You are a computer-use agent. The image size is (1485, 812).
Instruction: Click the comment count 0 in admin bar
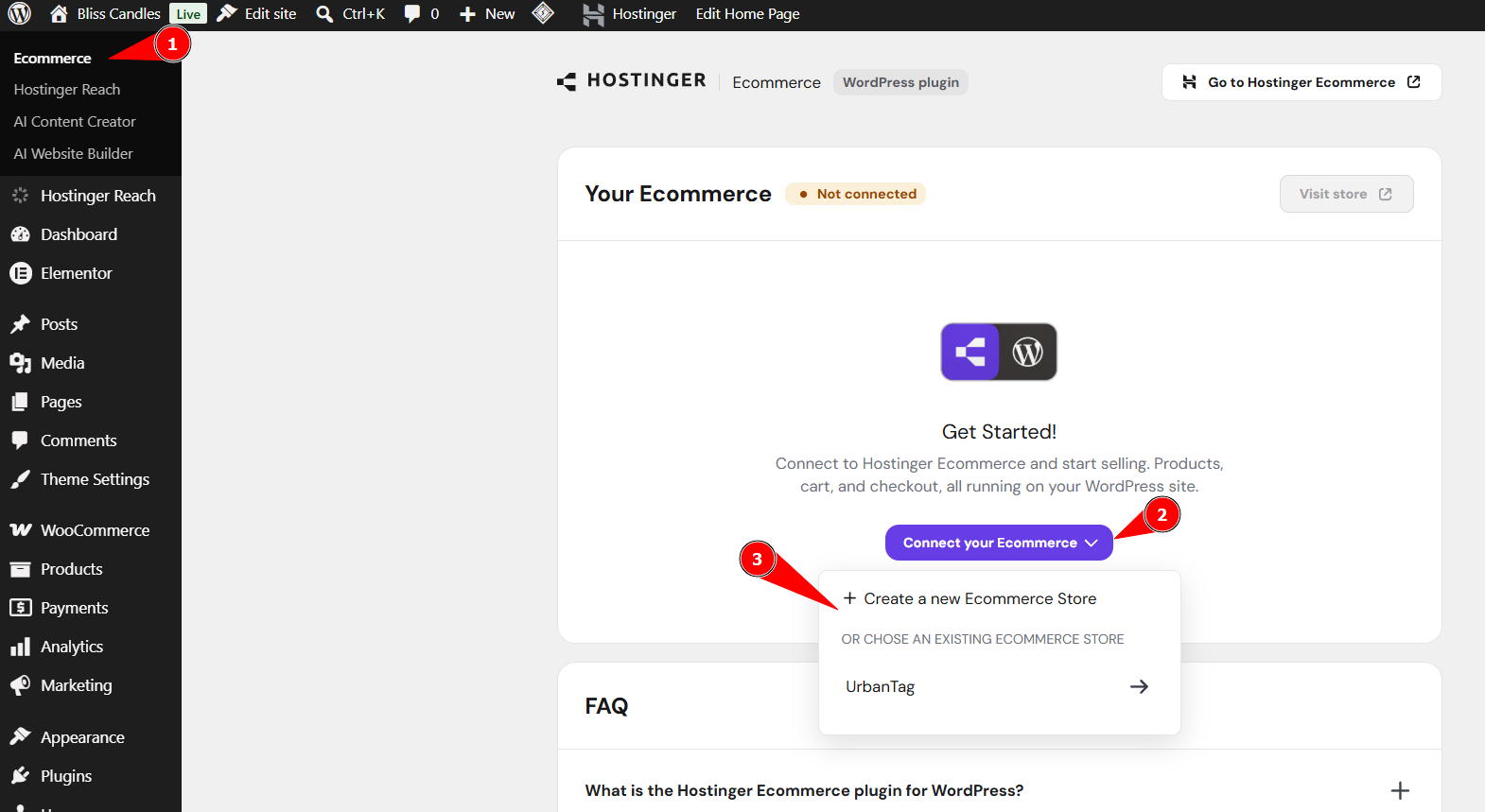click(435, 14)
